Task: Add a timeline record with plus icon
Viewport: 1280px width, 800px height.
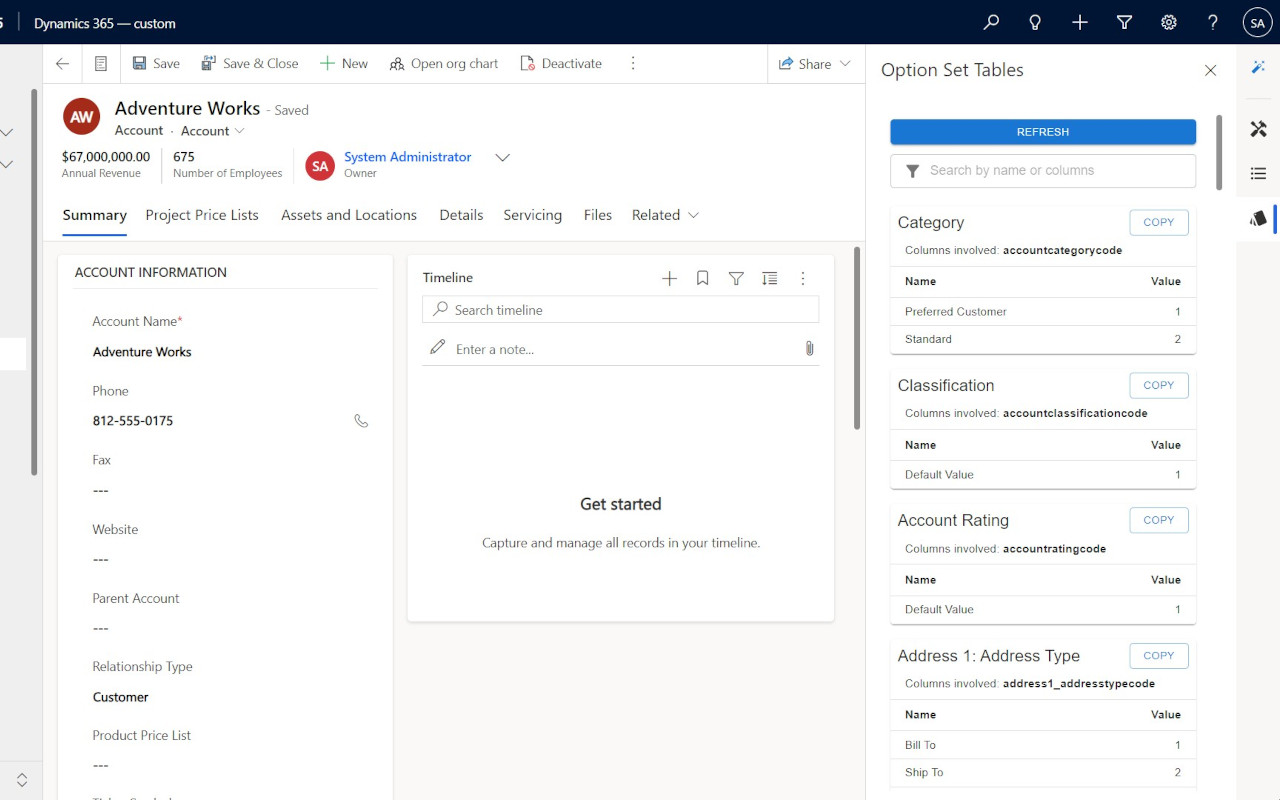Action: [670, 279]
